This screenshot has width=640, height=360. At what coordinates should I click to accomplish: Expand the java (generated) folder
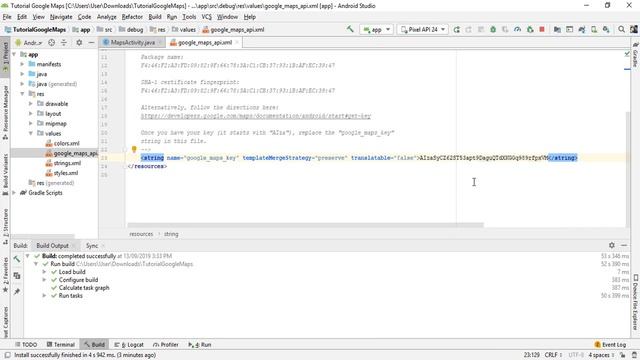(x=22, y=84)
